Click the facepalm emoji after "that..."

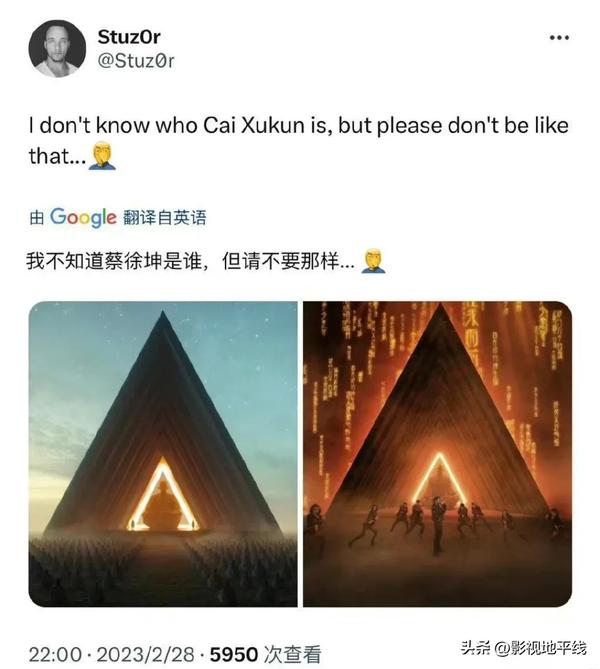tap(102, 157)
